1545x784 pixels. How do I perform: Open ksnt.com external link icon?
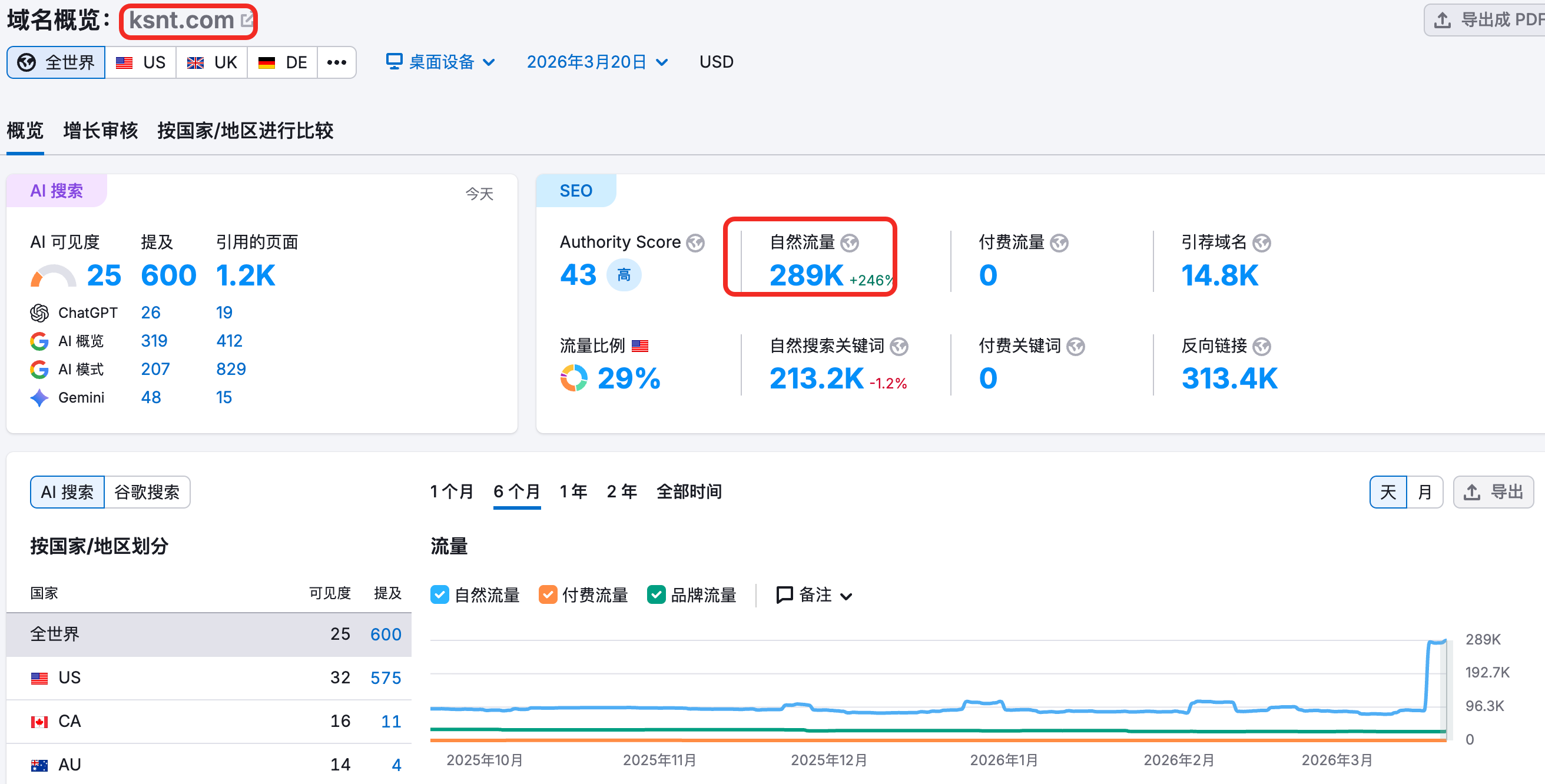(246, 21)
